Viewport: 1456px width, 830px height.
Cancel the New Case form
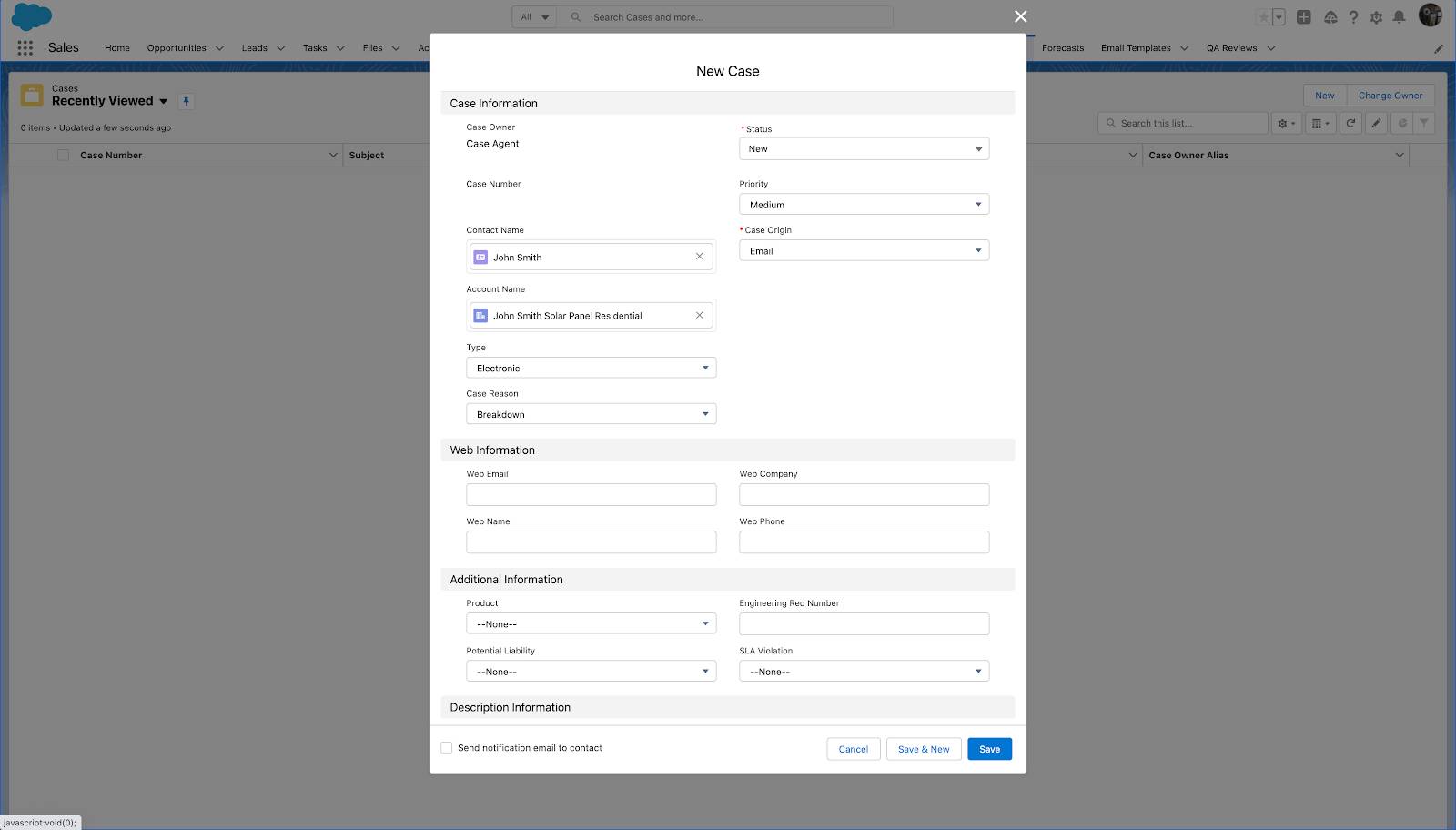[853, 748]
